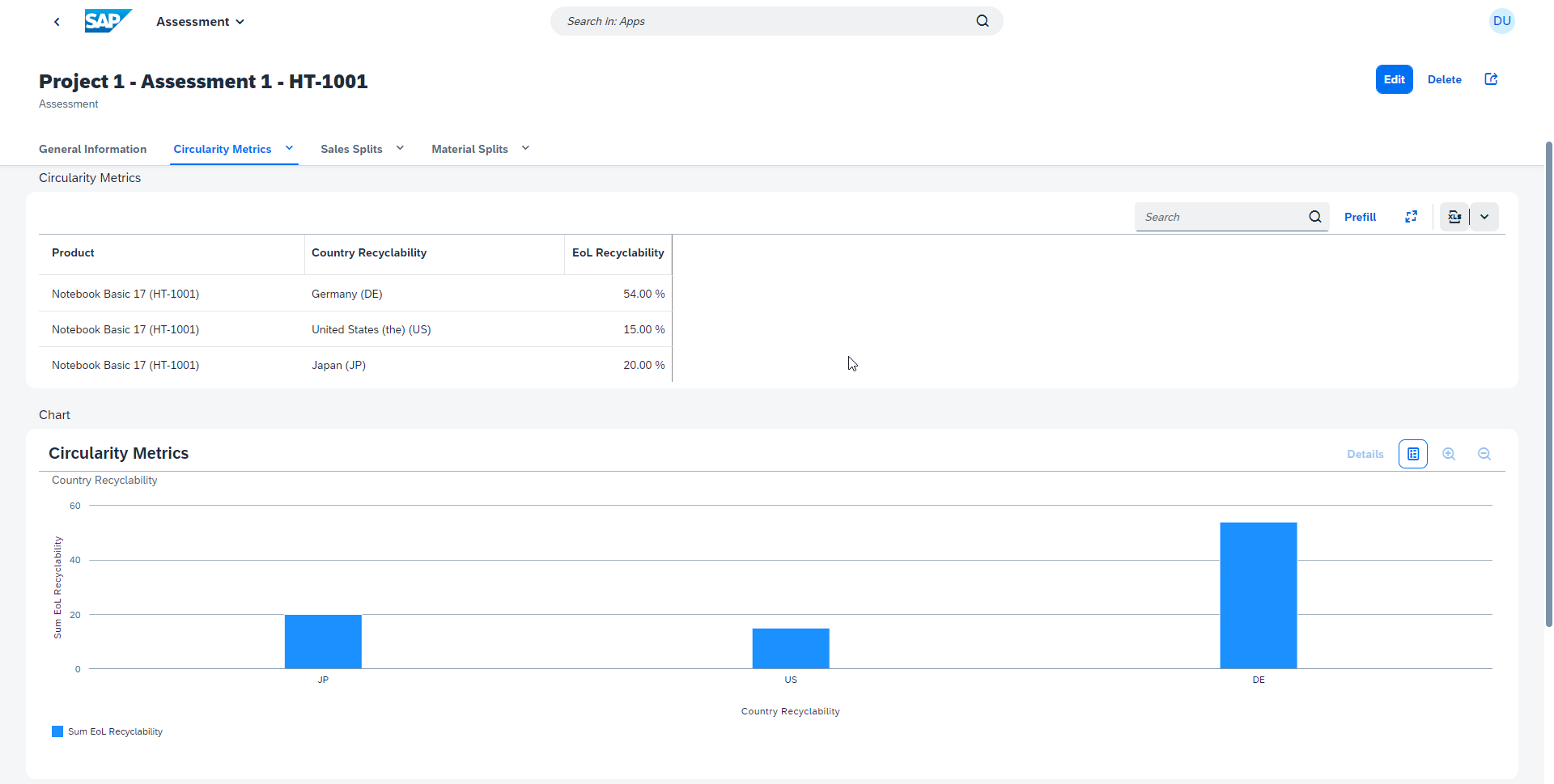Click the Delete button
Screen dimensions: 1554x784
point(1445,79)
